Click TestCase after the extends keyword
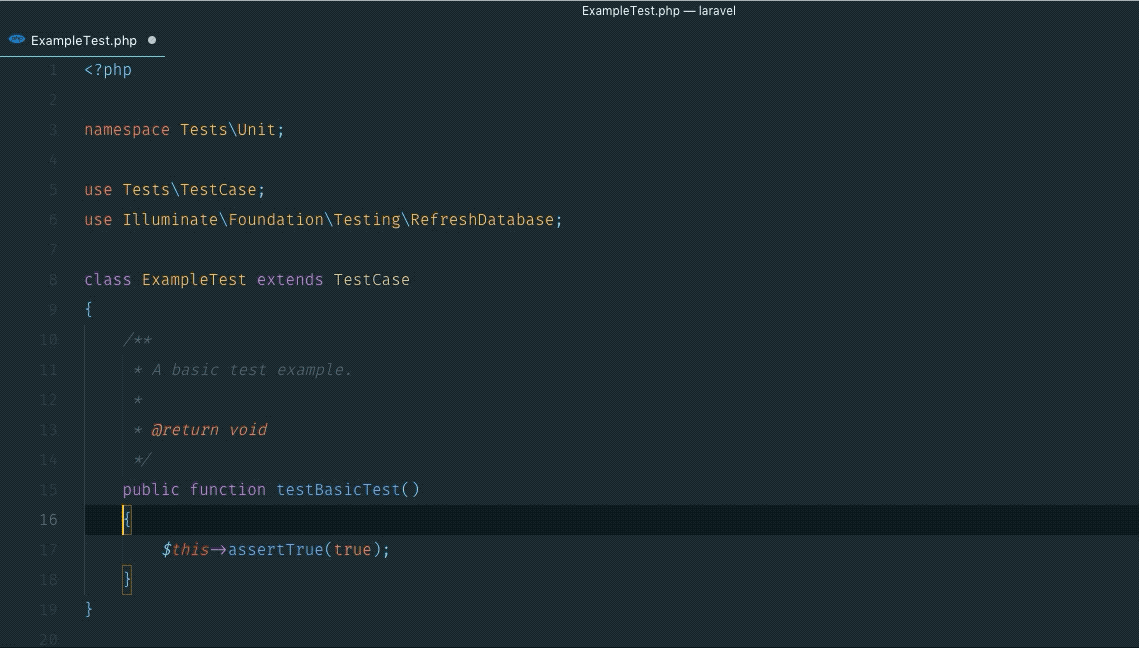The height and width of the screenshot is (648, 1139). [371, 280]
